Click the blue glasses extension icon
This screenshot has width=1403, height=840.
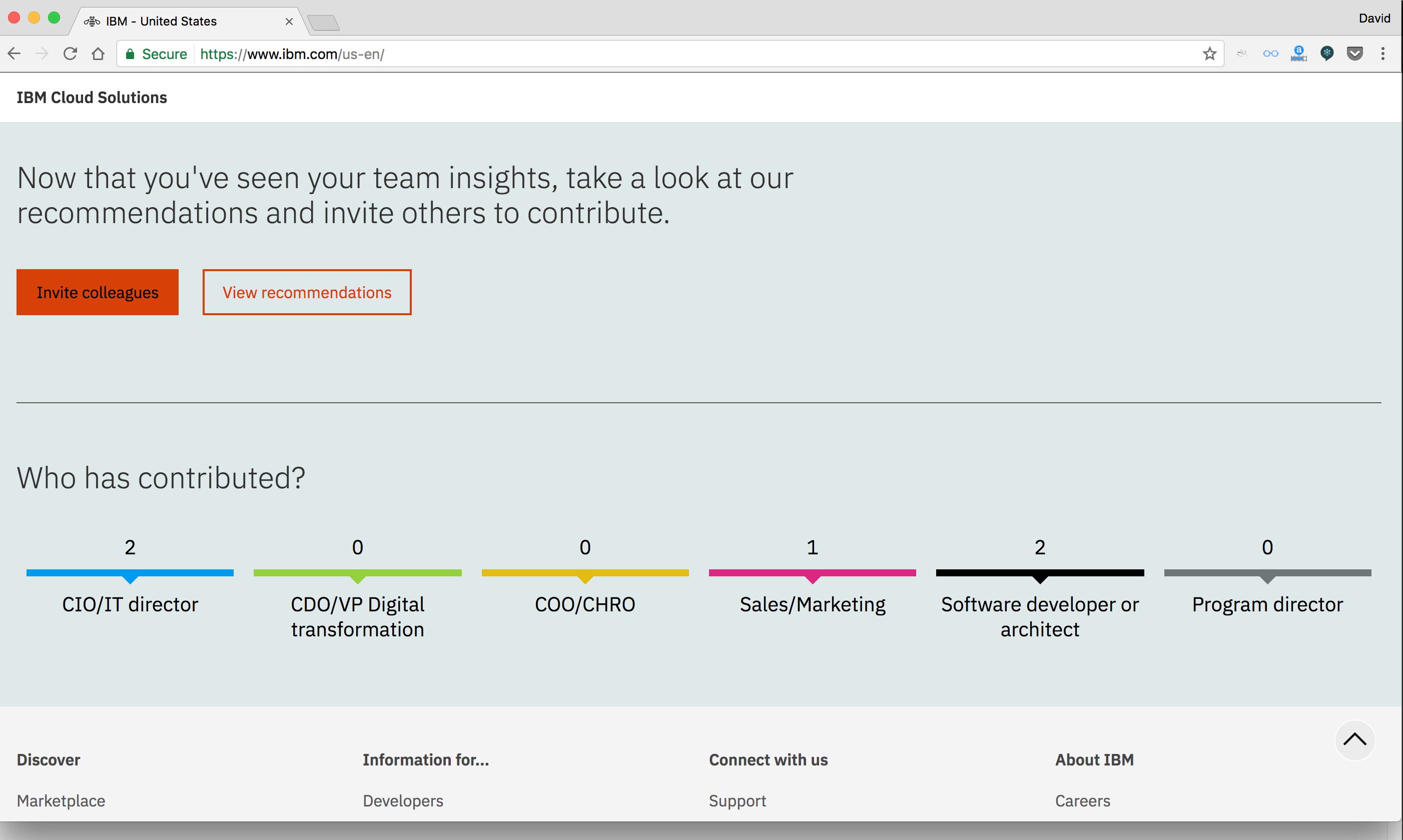[x=1270, y=54]
